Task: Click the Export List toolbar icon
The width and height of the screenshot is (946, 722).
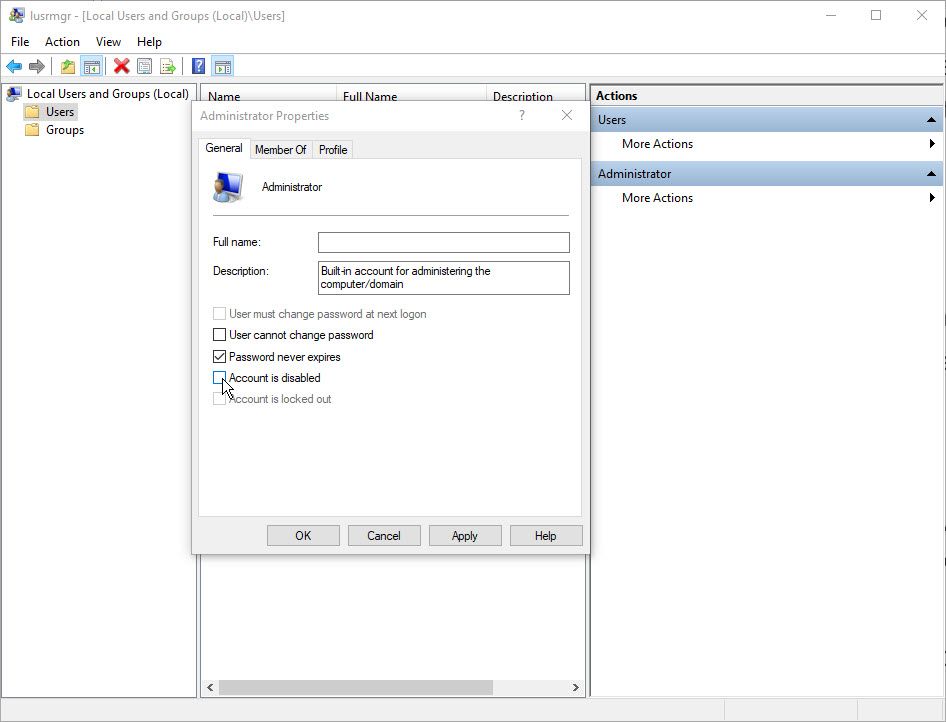Action: point(168,67)
